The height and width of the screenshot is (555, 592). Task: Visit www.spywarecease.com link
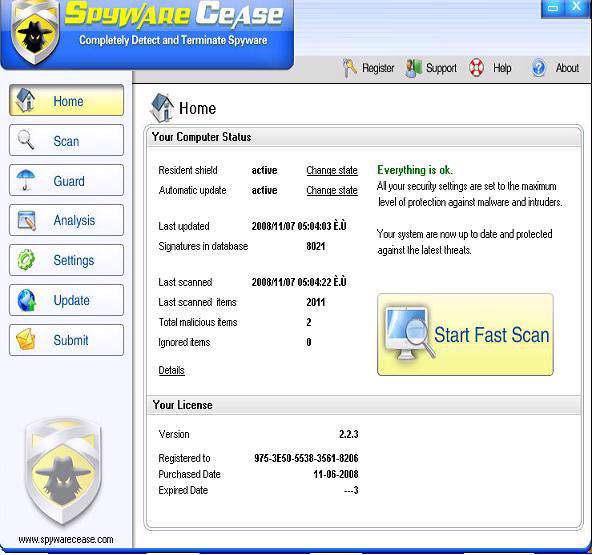click(x=66, y=539)
